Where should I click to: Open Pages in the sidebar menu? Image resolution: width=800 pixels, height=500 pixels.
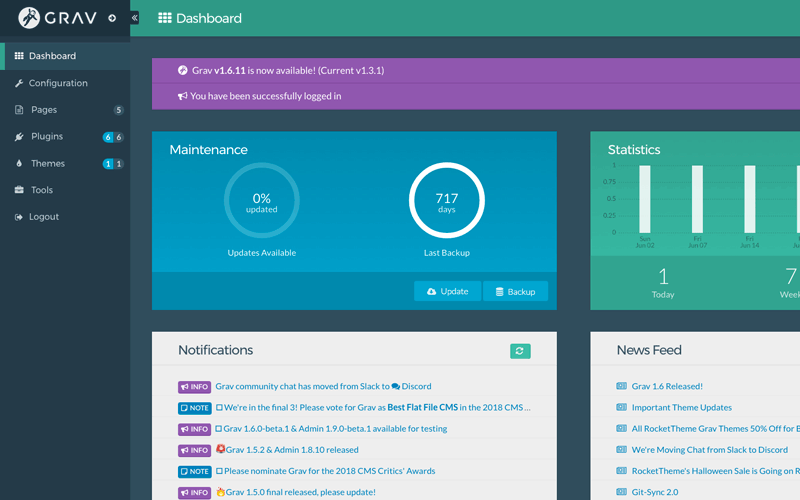[x=65, y=110]
